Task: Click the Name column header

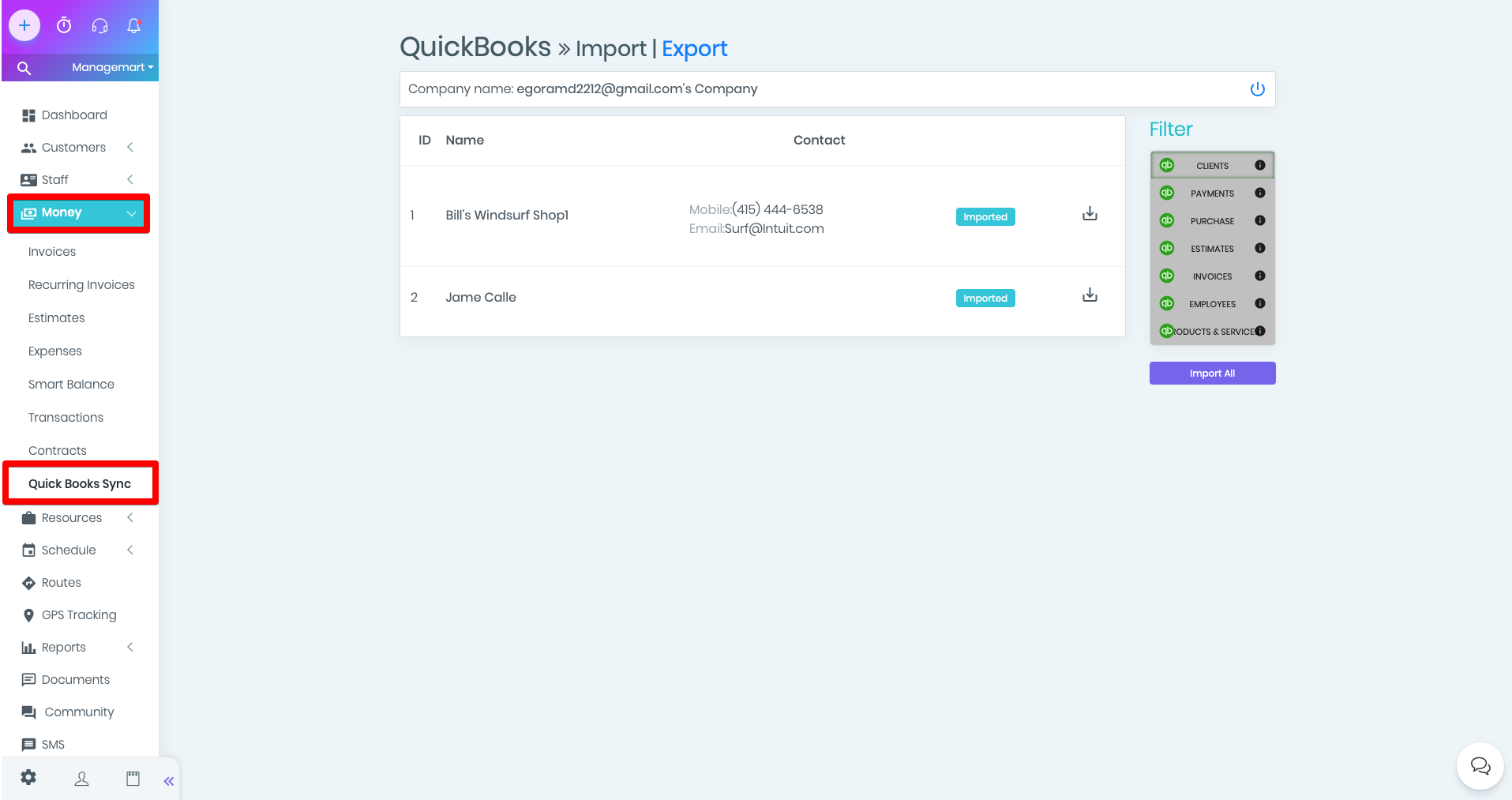Action: (465, 141)
